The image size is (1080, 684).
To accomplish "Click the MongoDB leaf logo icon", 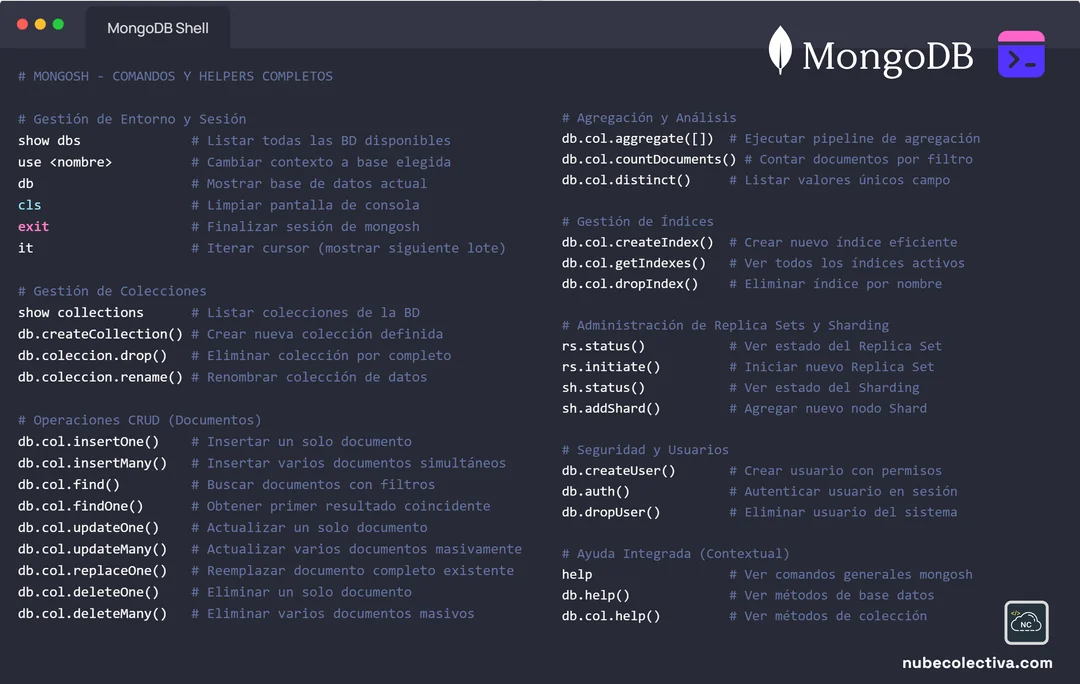I will (780, 50).
